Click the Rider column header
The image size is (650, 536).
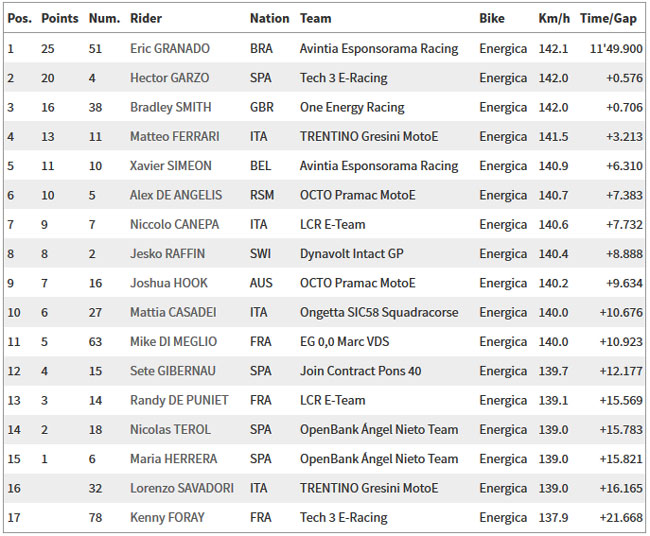coord(146,18)
